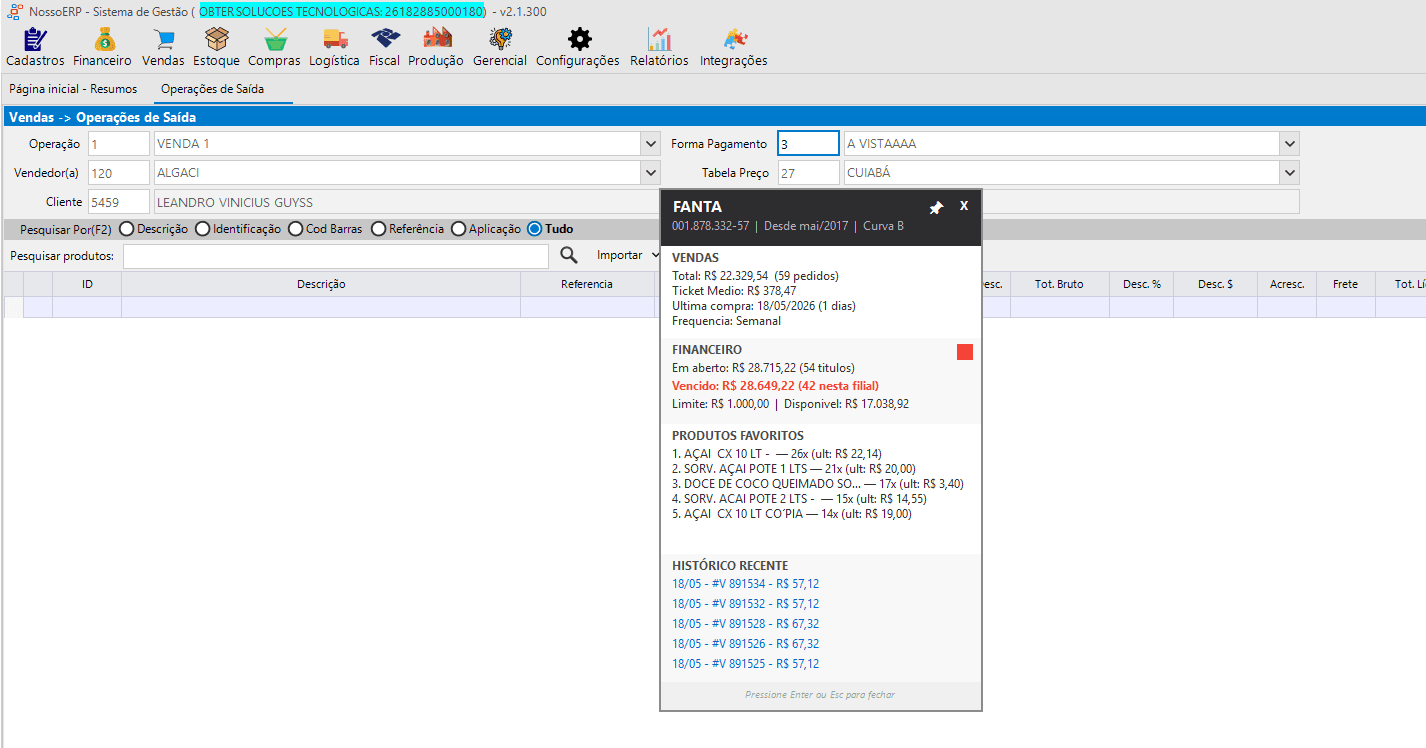Select Descrição search radio button
The image size is (1426, 748).
126,229
